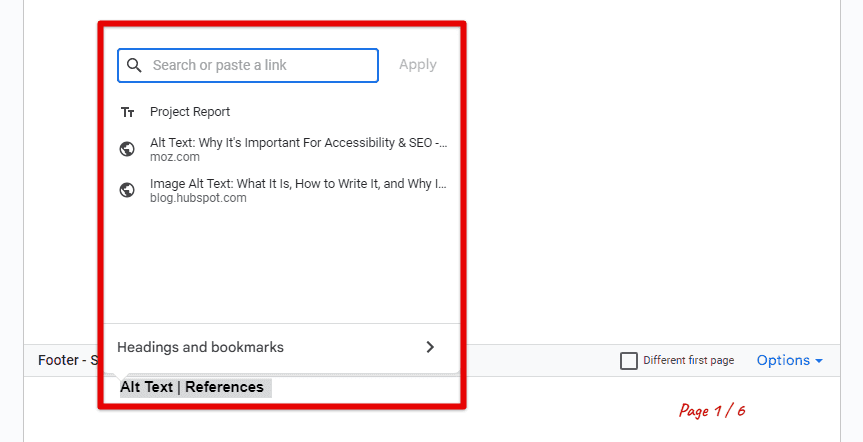Select the Project Report suggestion

(282, 112)
